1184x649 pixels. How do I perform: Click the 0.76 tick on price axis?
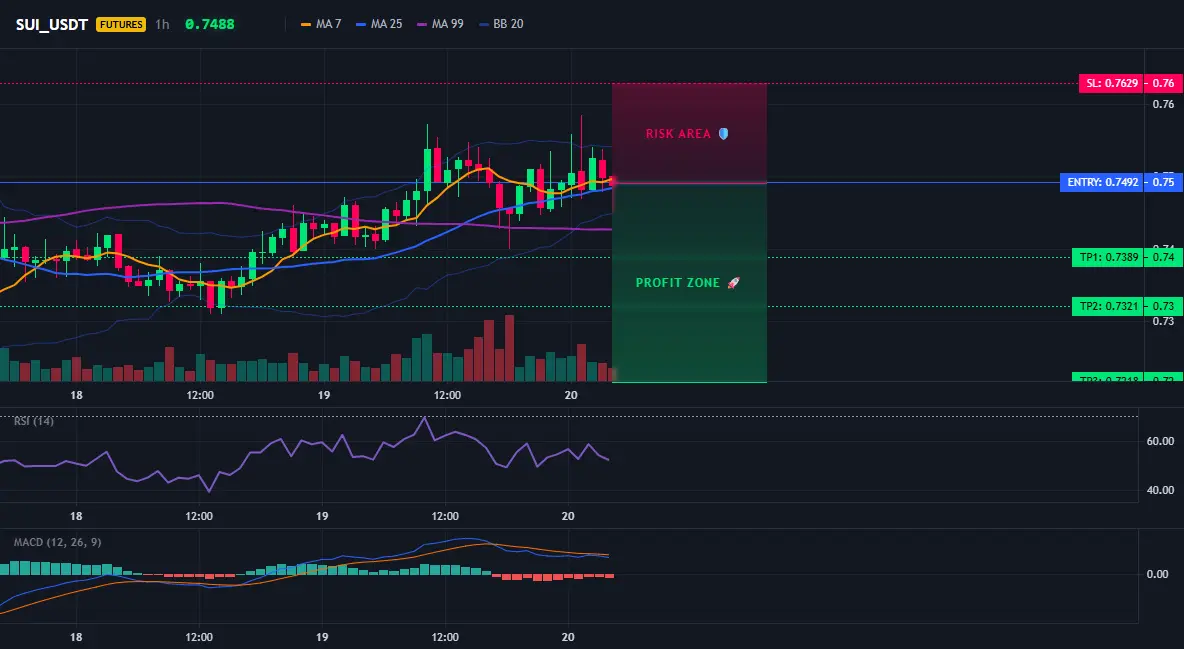pos(1164,104)
